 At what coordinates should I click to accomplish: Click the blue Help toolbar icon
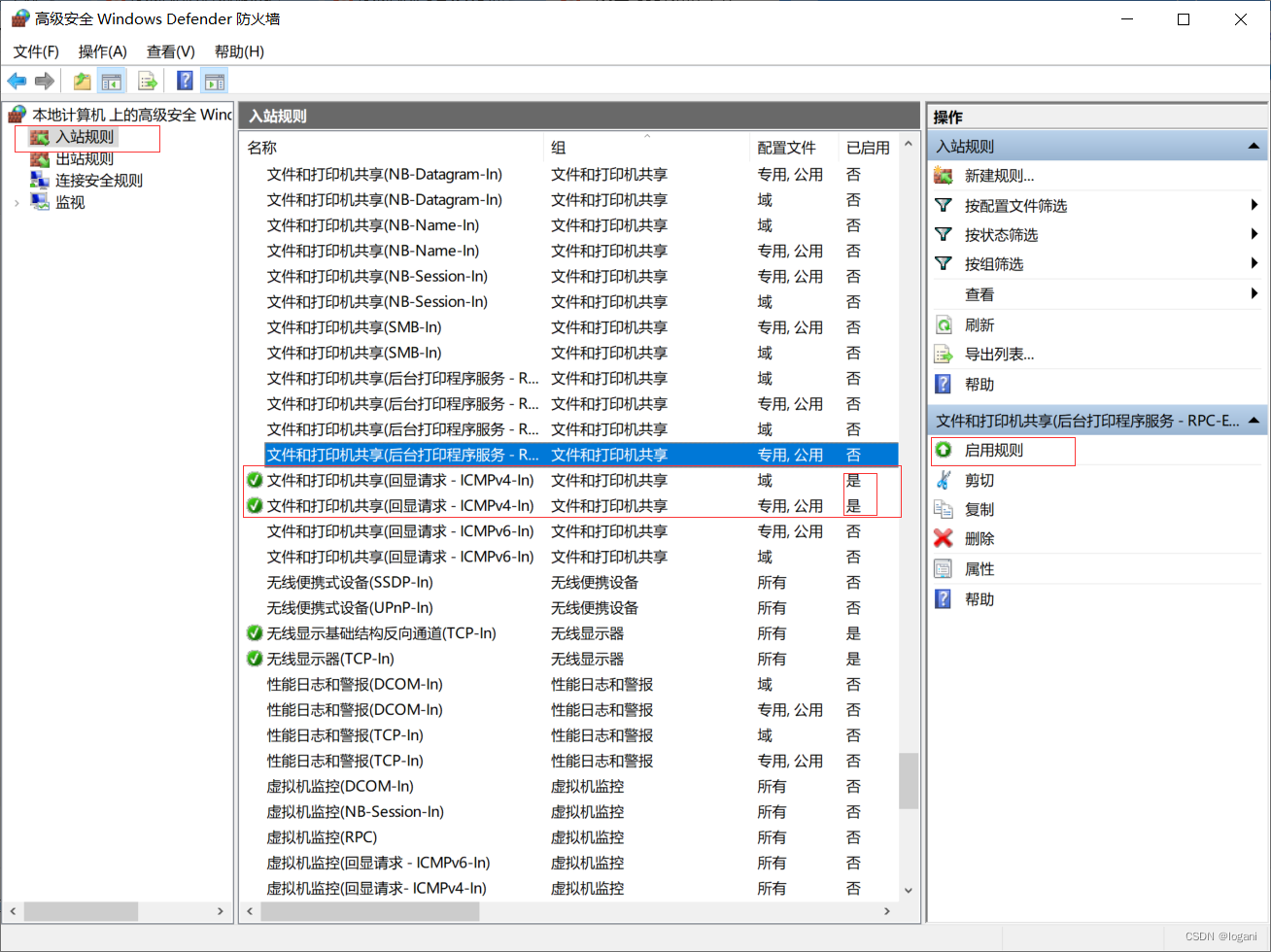[x=185, y=82]
